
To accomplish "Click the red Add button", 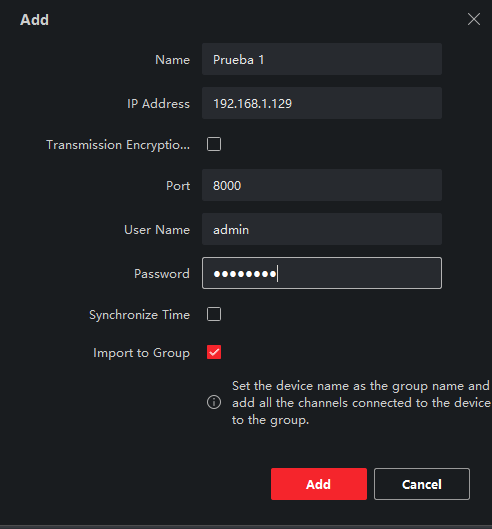I will pos(319,484).
